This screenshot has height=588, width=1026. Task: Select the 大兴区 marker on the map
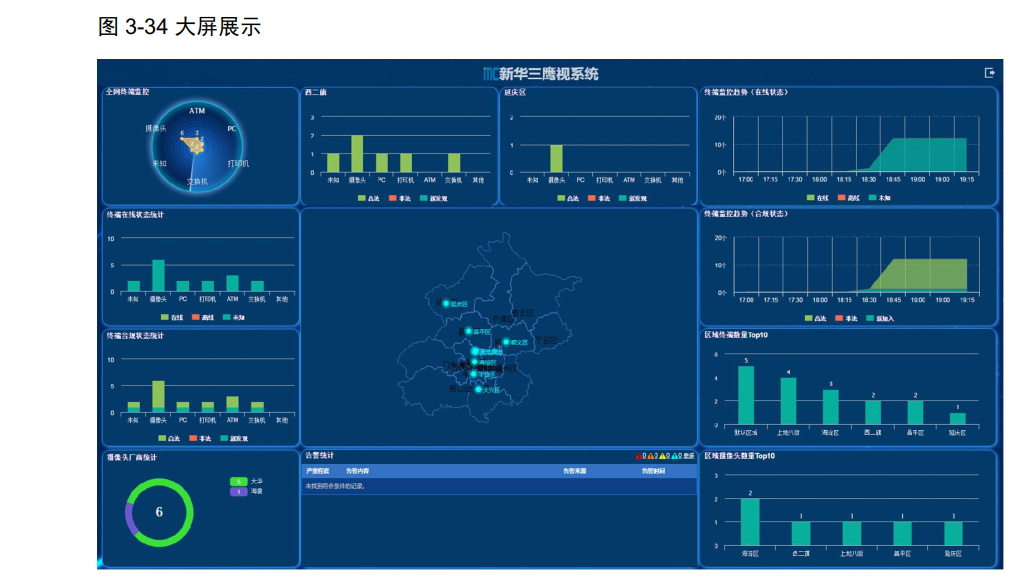(478, 389)
